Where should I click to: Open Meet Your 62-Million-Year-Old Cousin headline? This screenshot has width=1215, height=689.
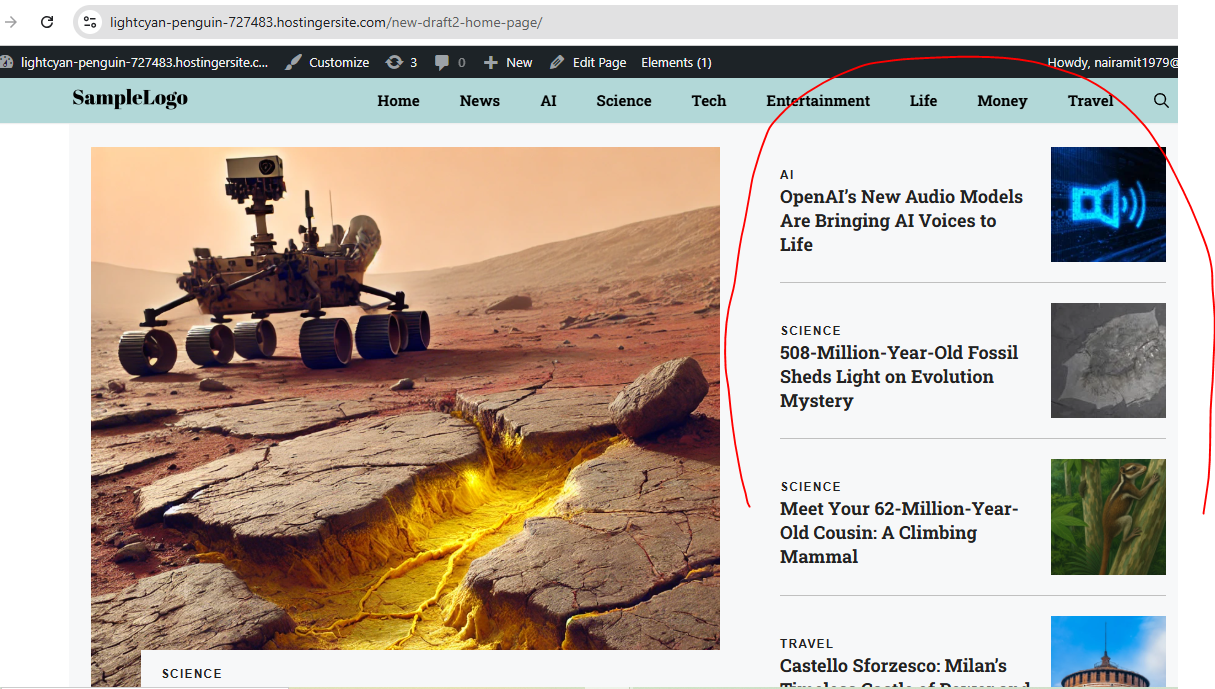(899, 533)
